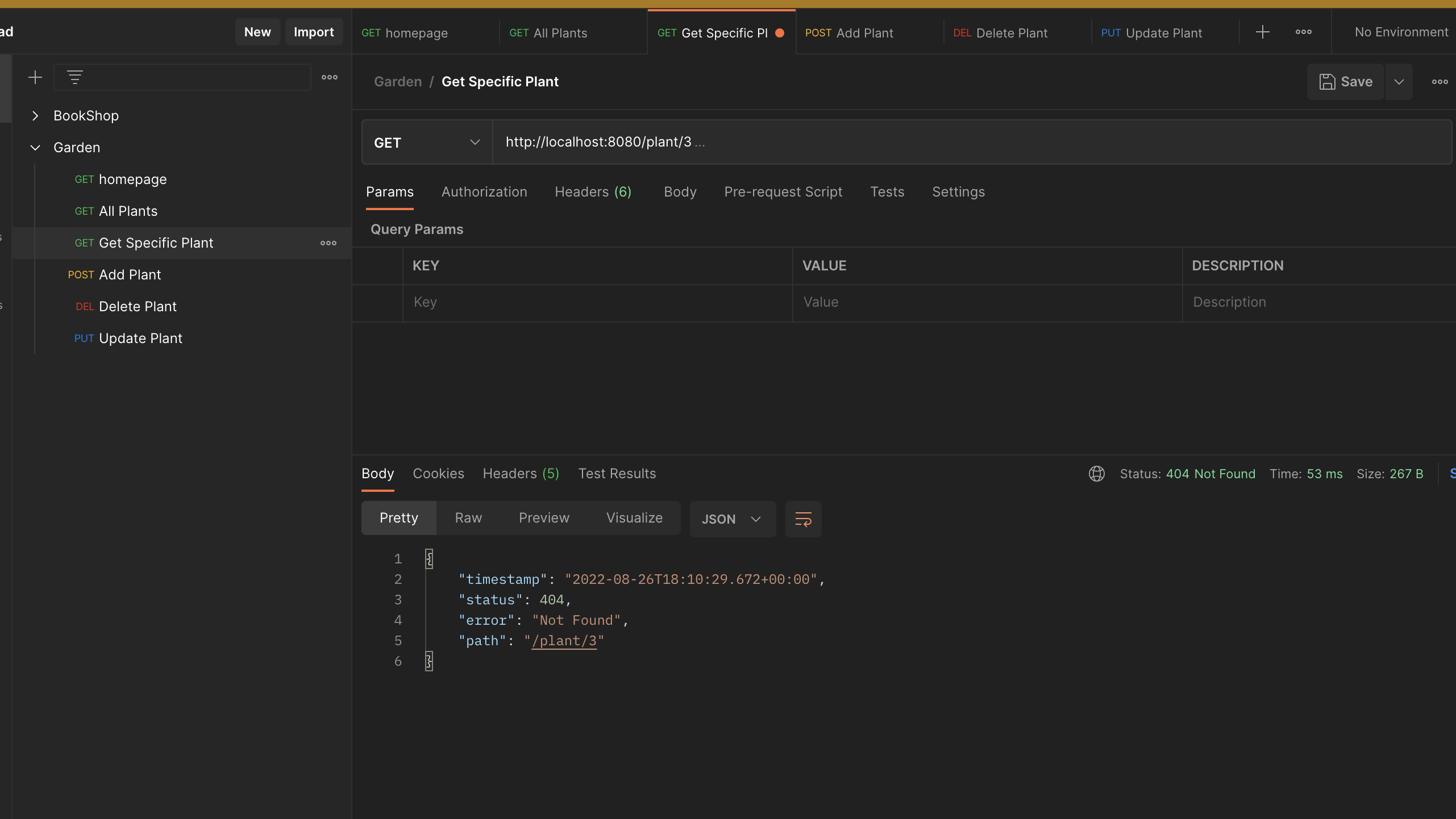Click the filter icon in sidebar search

[74, 77]
